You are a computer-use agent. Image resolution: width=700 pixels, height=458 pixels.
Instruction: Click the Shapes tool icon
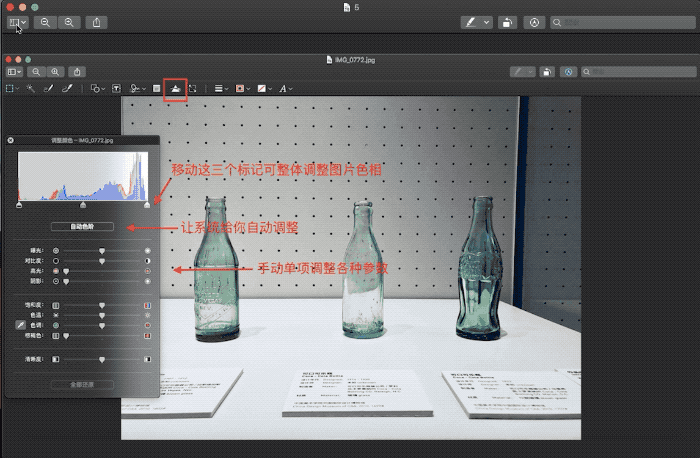95,88
